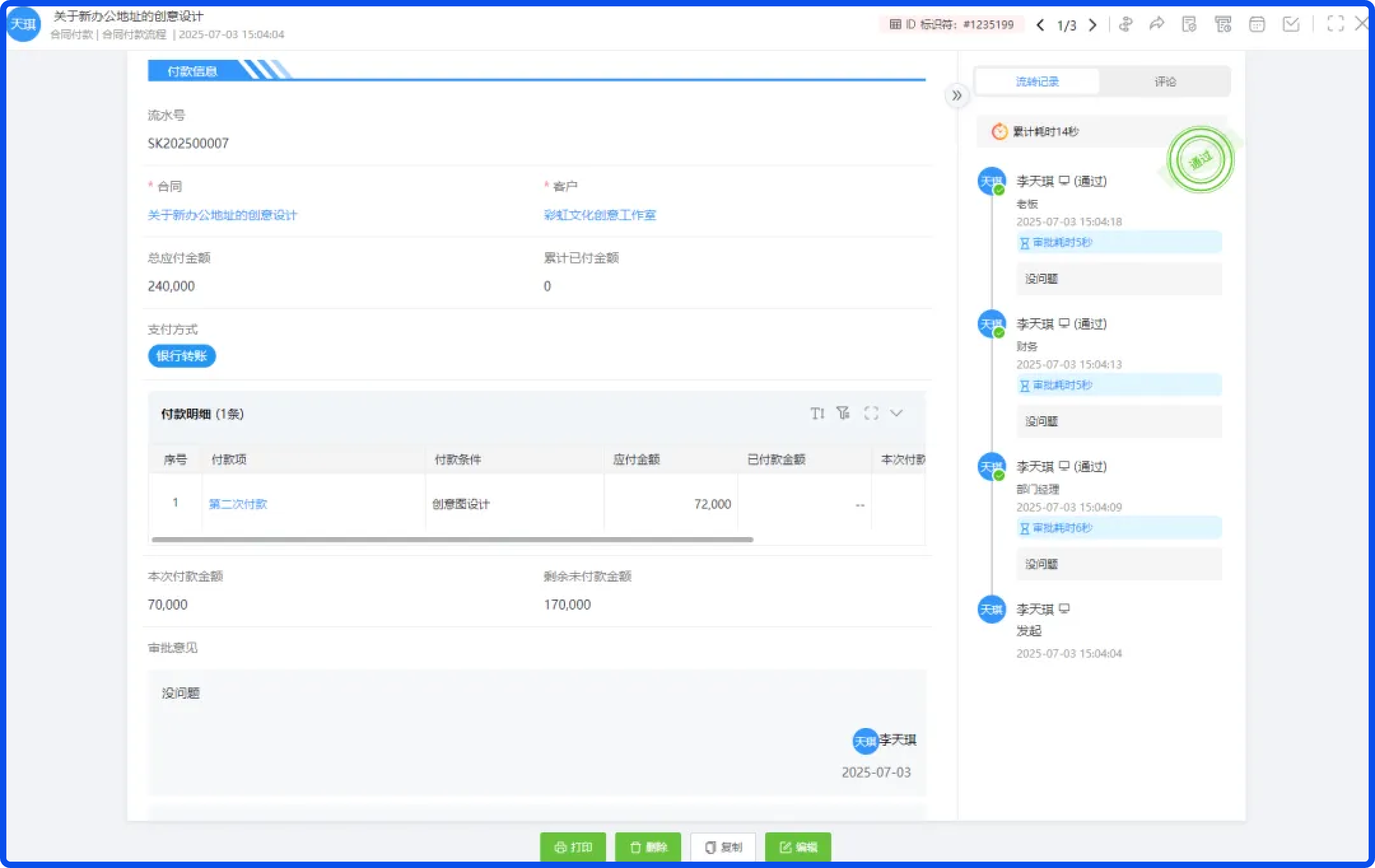Go to the previous record arrow

1040,25
